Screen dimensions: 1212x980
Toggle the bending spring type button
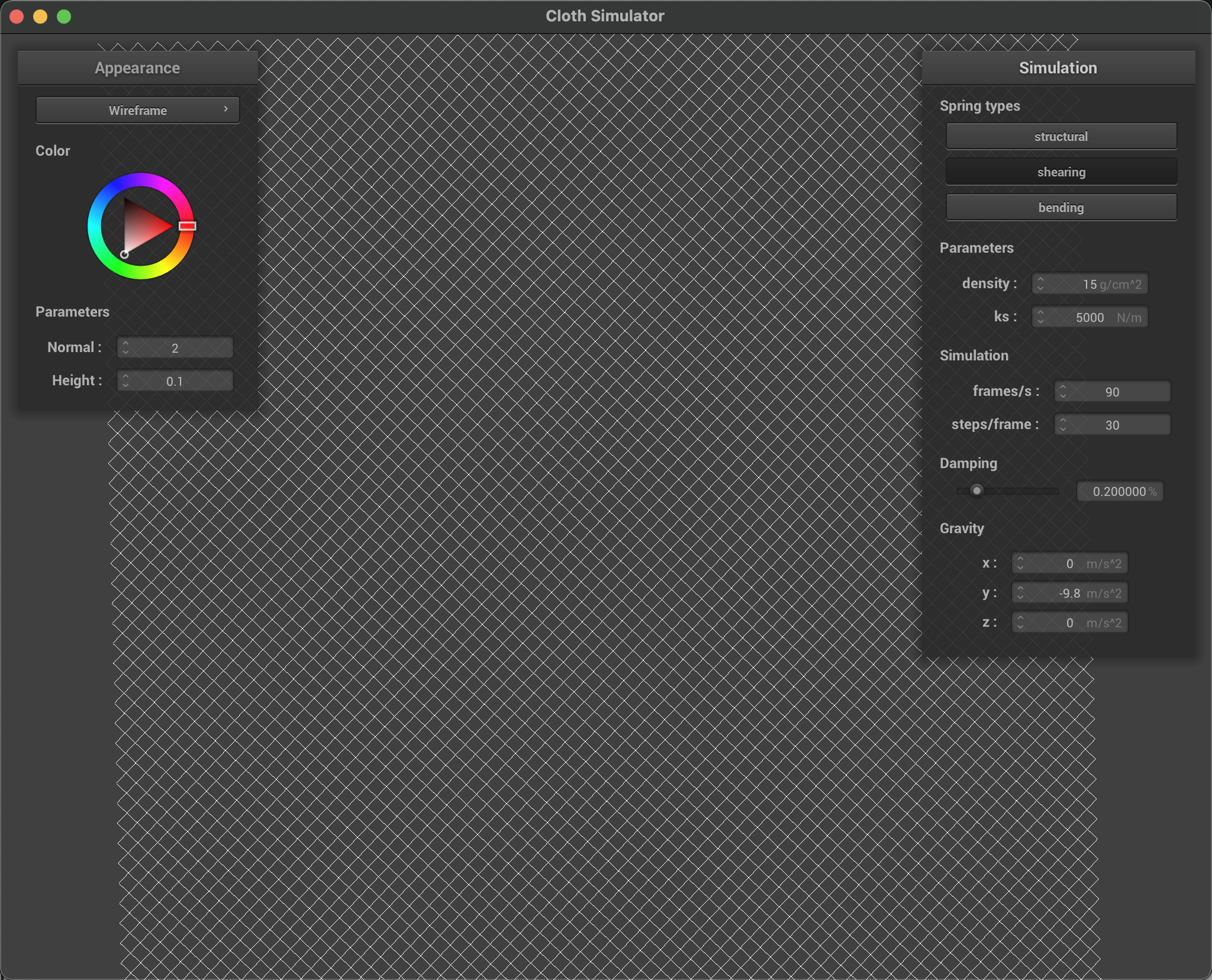[1060, 207]
